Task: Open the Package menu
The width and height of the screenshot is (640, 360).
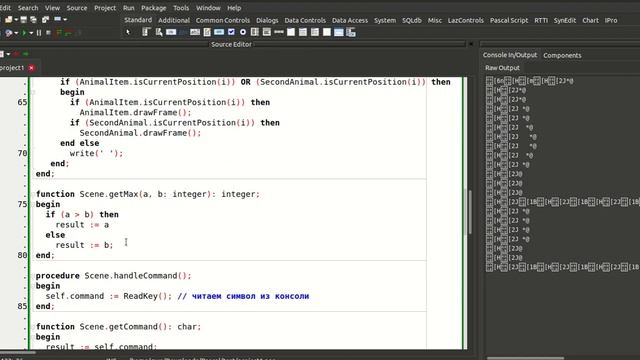Action: click(153, 8)
